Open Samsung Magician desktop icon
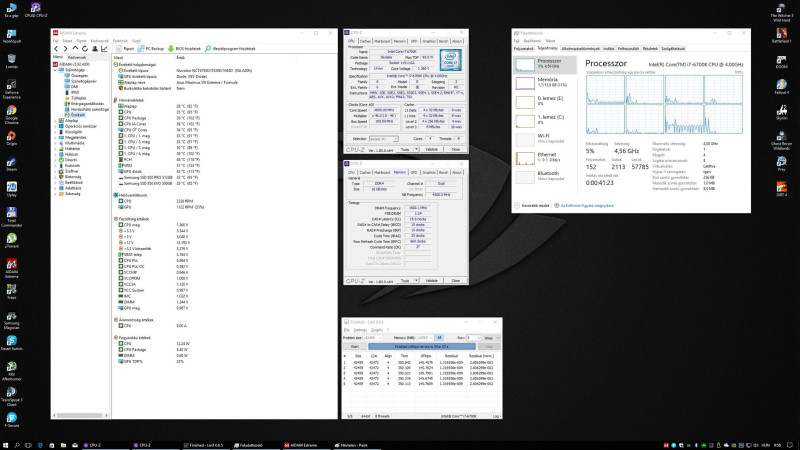Screen dimensions: 800x450 click(x=11, y=320)
